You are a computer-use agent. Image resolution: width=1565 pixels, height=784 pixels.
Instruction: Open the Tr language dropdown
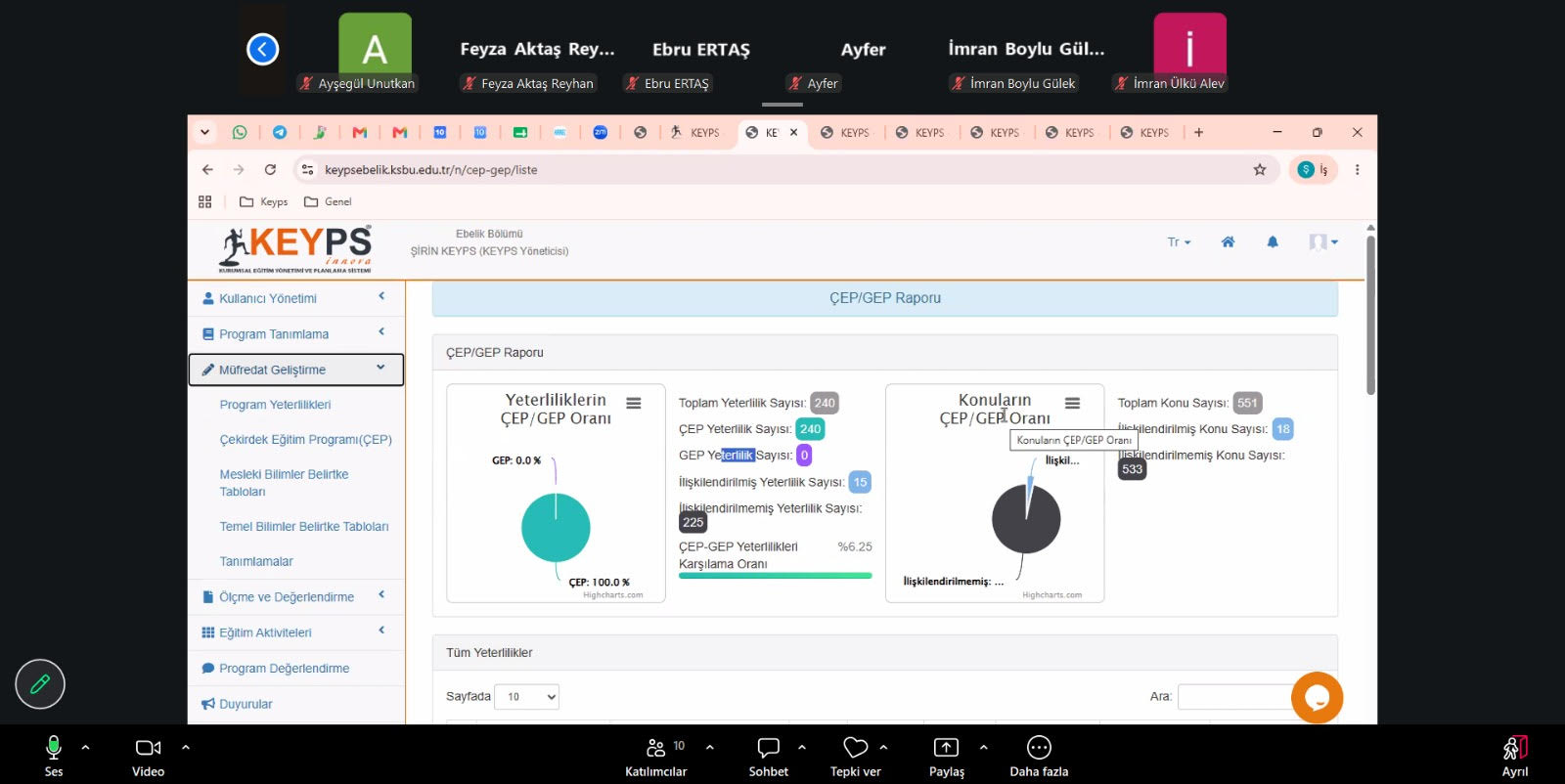1179,241
